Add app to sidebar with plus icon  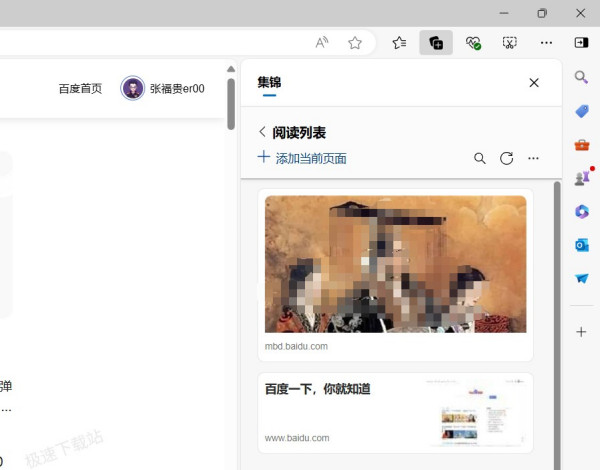[x=581, y=332]
